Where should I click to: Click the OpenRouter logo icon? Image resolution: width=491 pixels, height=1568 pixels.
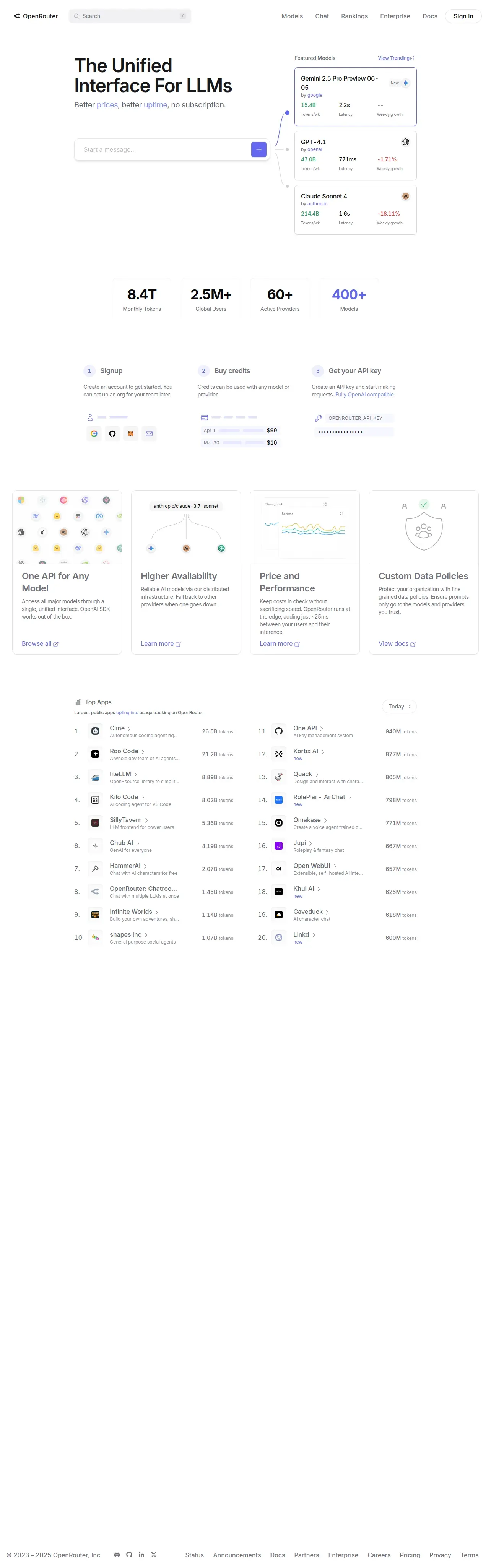pyautogui.click(x=16, y=16)
